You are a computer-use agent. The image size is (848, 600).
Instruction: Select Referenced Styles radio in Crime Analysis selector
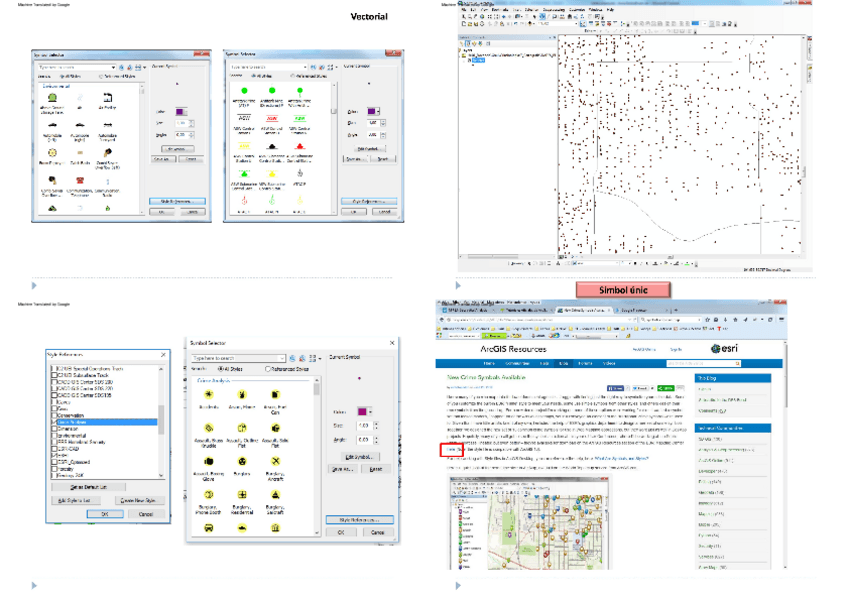266,369
